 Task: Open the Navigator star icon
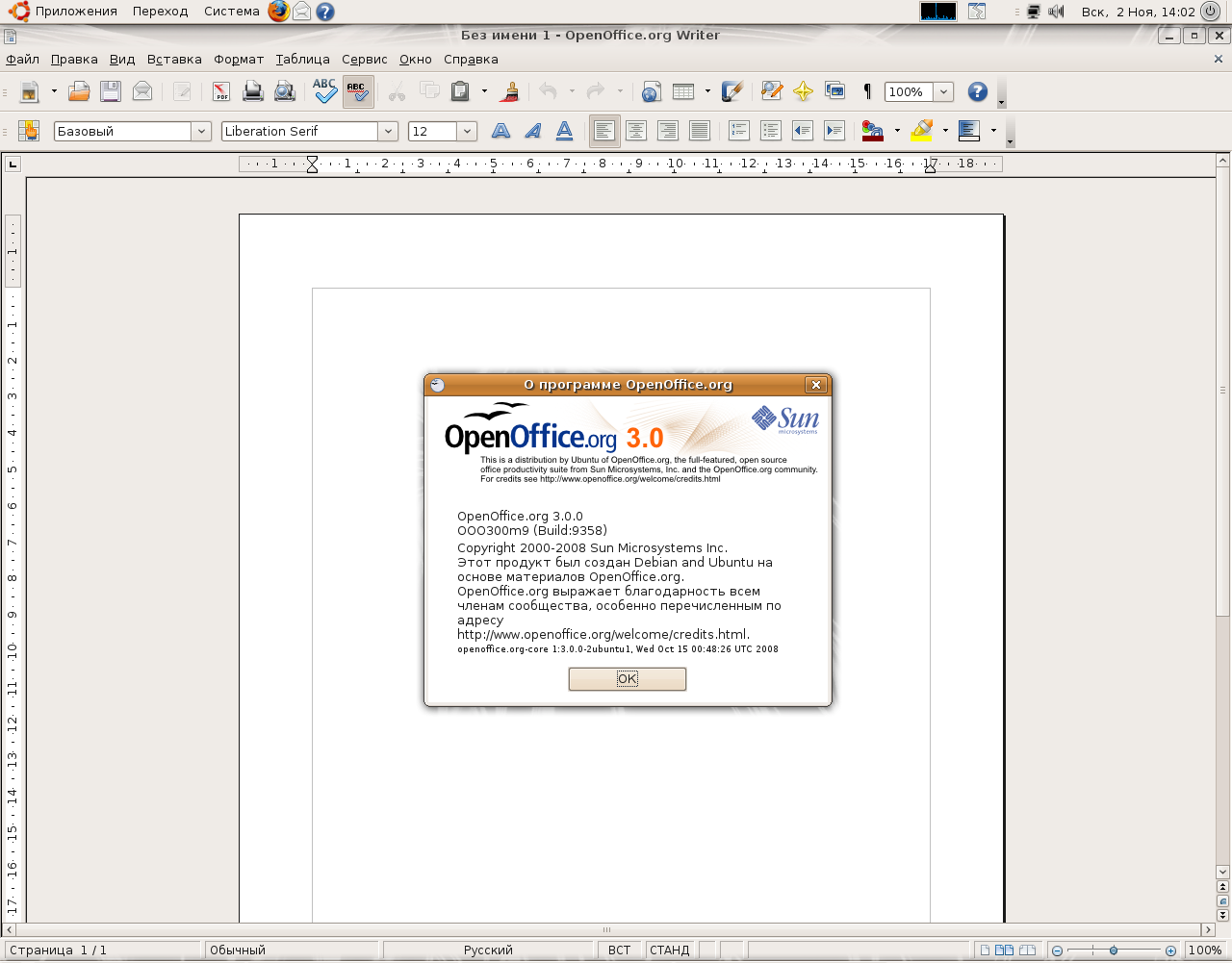tap(803, 91)
